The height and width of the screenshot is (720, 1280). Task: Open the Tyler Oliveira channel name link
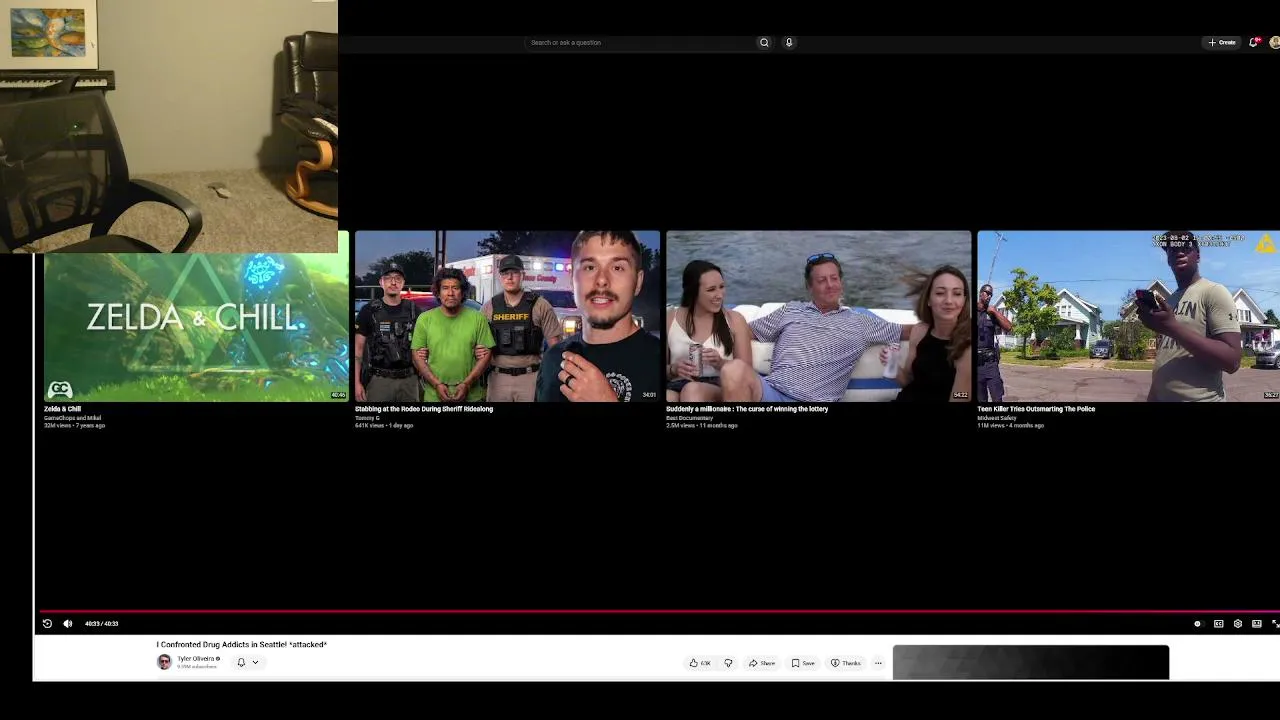click(x=196, y=659)
